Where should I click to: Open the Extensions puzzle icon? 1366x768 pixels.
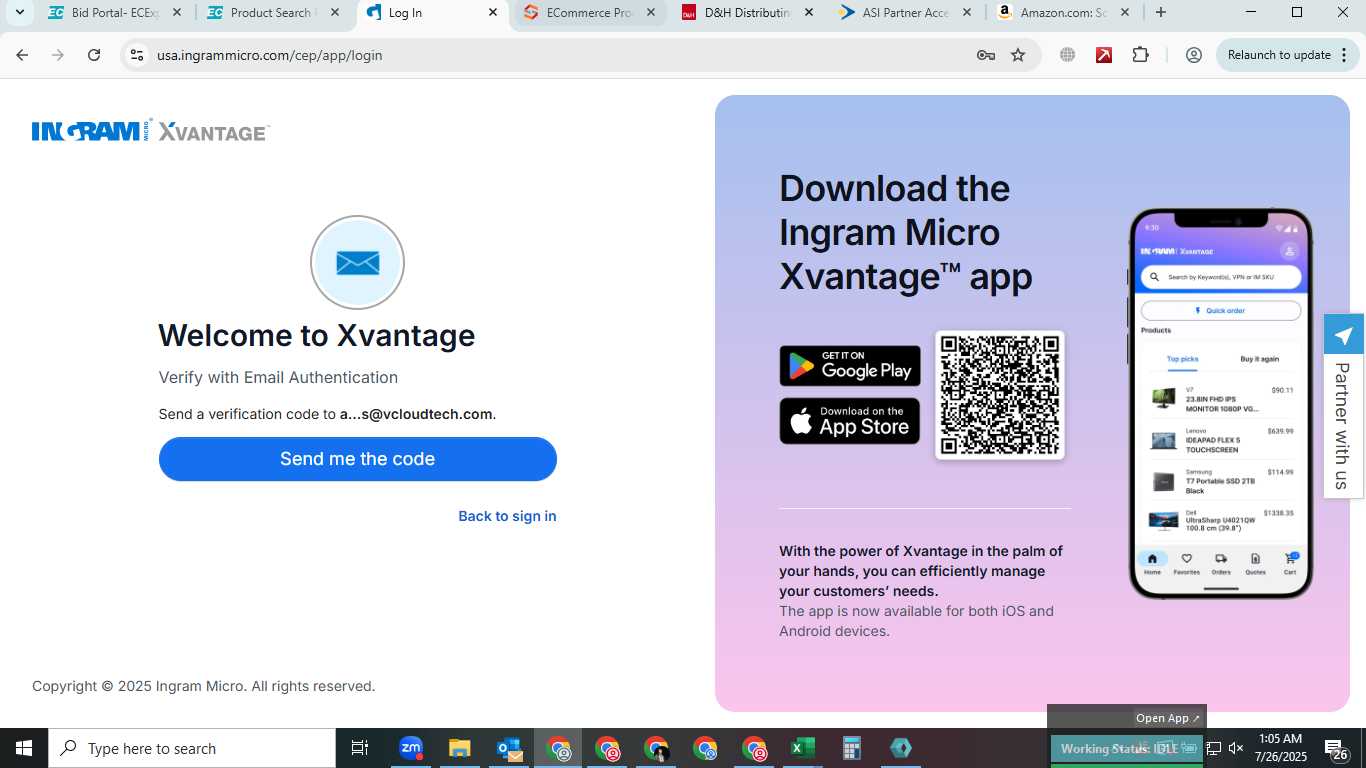tap(1140, 55)
